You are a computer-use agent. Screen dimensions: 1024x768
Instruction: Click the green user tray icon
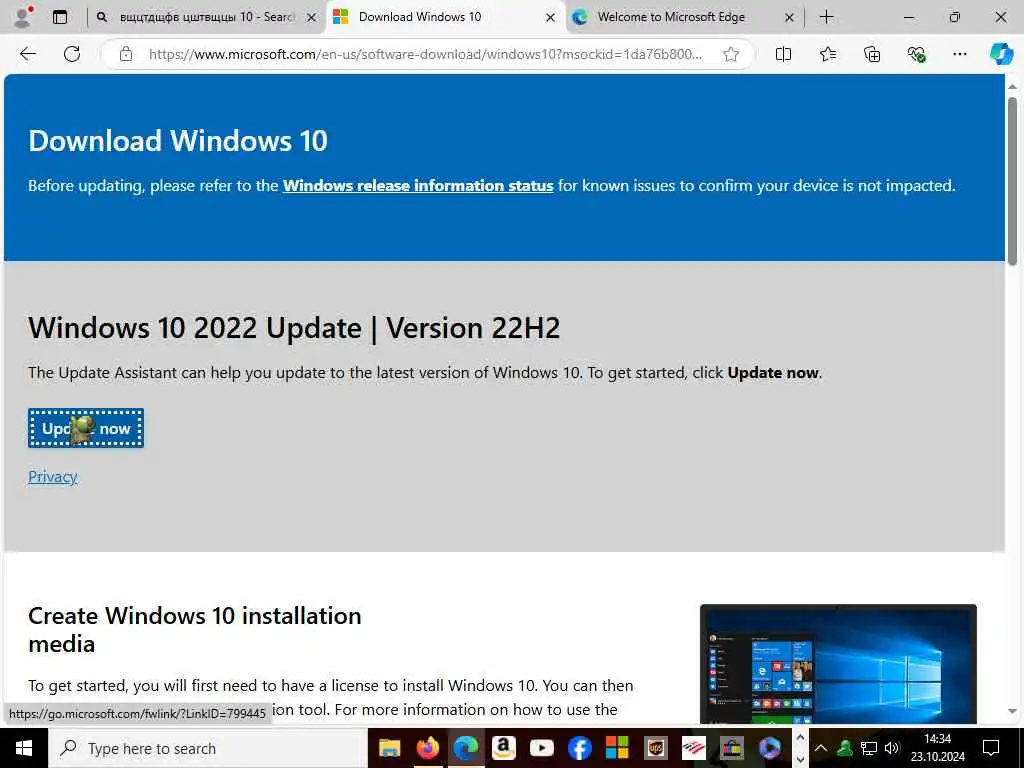point(844,748)
